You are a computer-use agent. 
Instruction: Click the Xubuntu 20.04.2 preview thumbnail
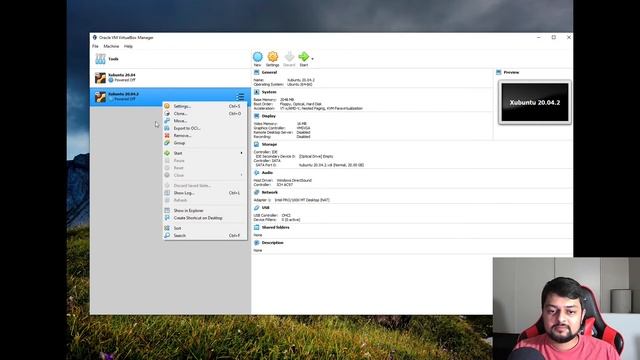click(535, 102)
